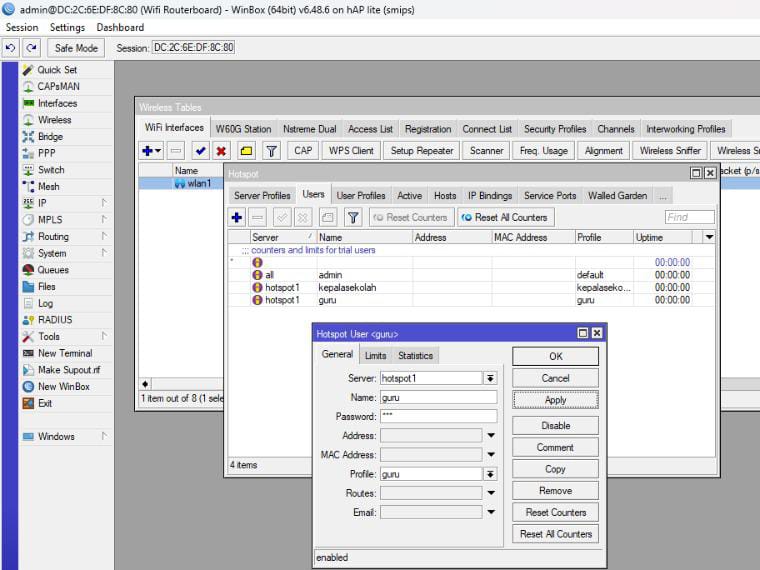Open Log window

(x=45, y=303)
